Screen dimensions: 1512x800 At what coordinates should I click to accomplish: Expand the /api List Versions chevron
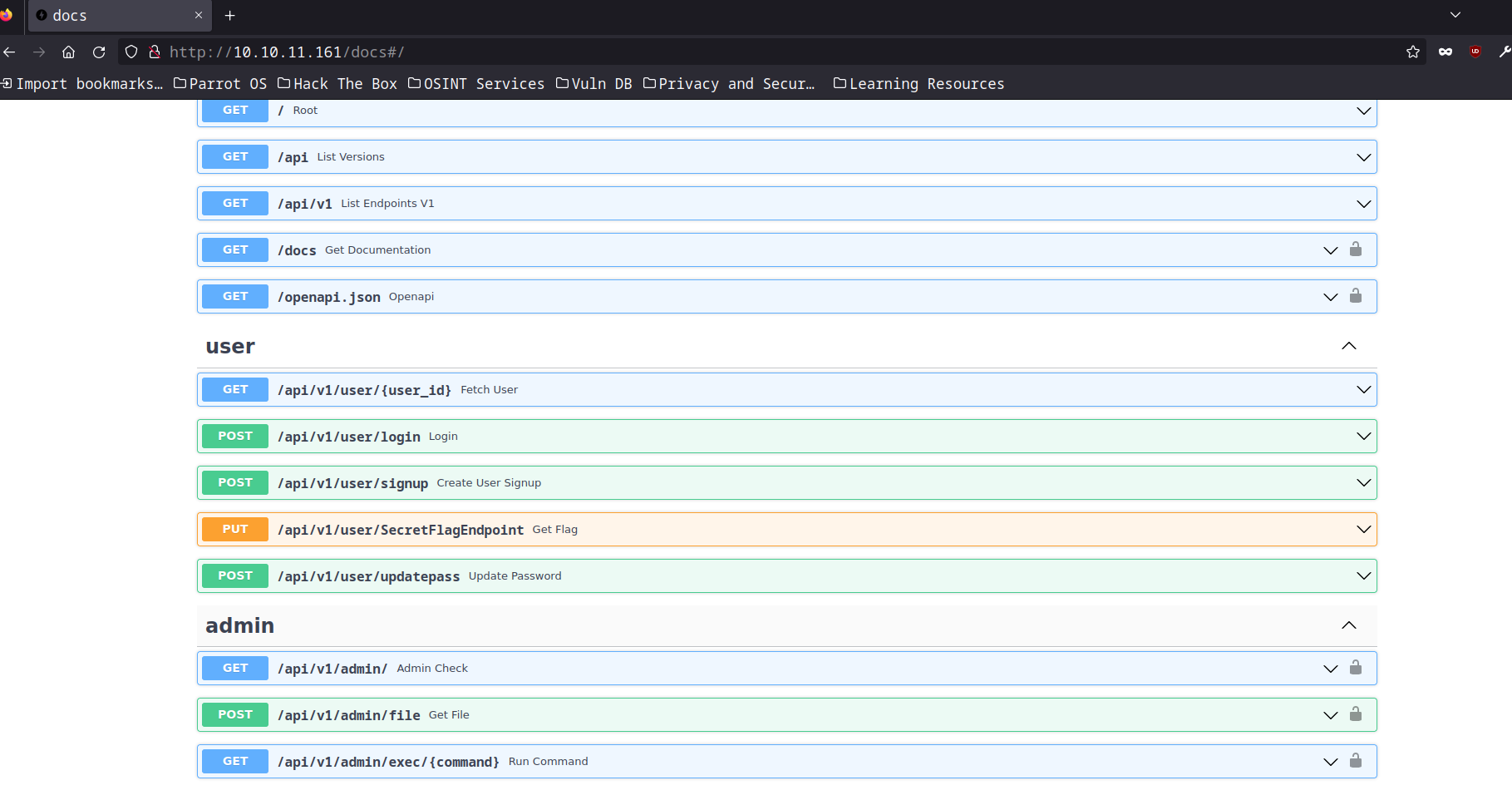[x=1364, y=157]
